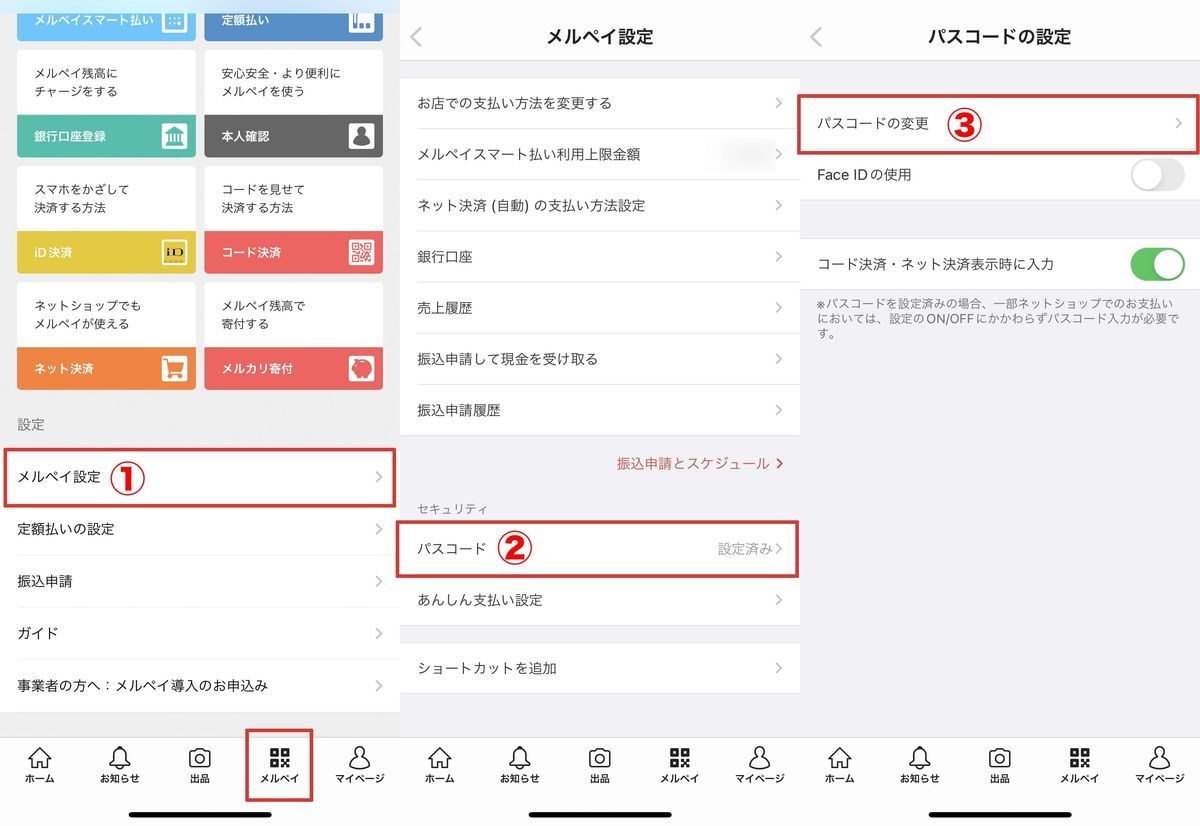
Task: Tap マイページ person icon below 事業者の方へ list
Action: click(x=360, y=758)
